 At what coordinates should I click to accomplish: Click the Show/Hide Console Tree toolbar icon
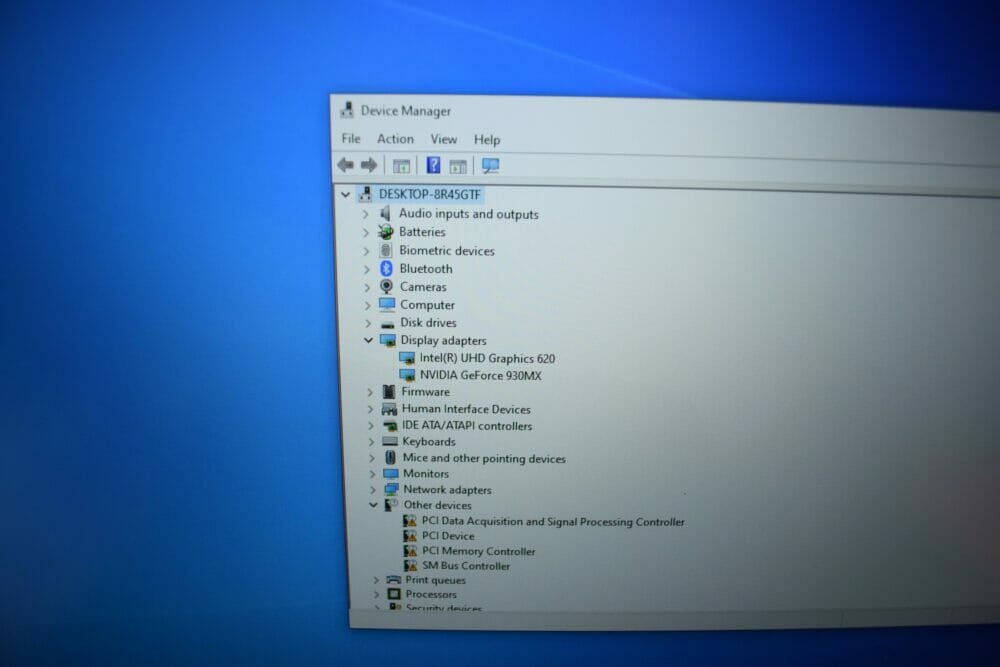click(401, 166)
